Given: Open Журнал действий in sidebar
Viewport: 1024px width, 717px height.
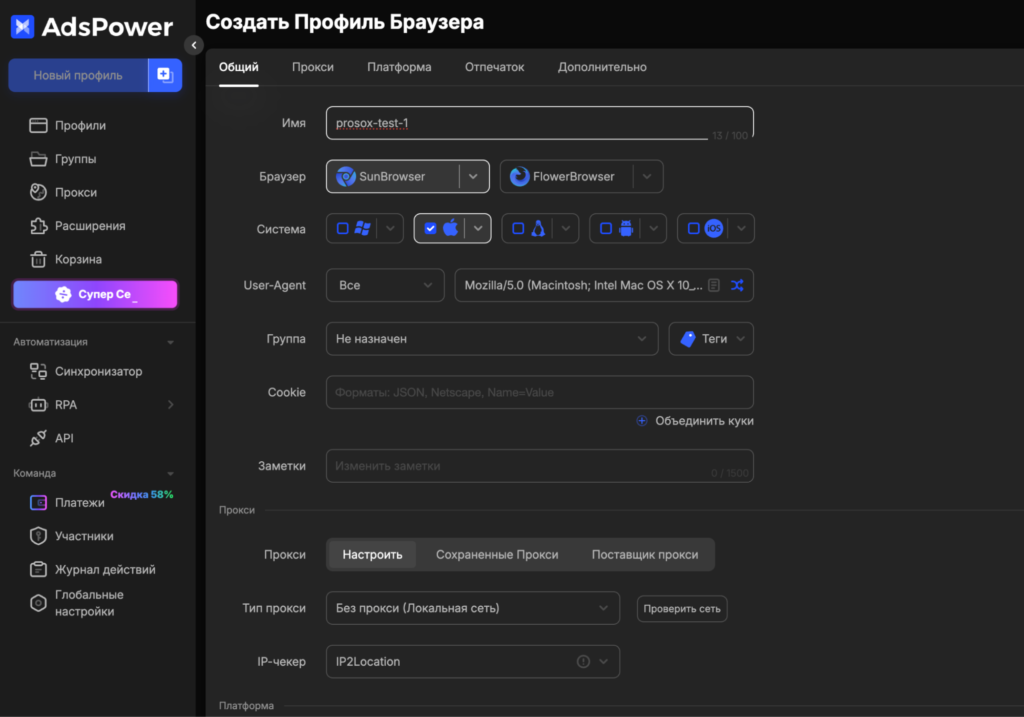Looking at the screenshot, I should (x=111, y=569).
